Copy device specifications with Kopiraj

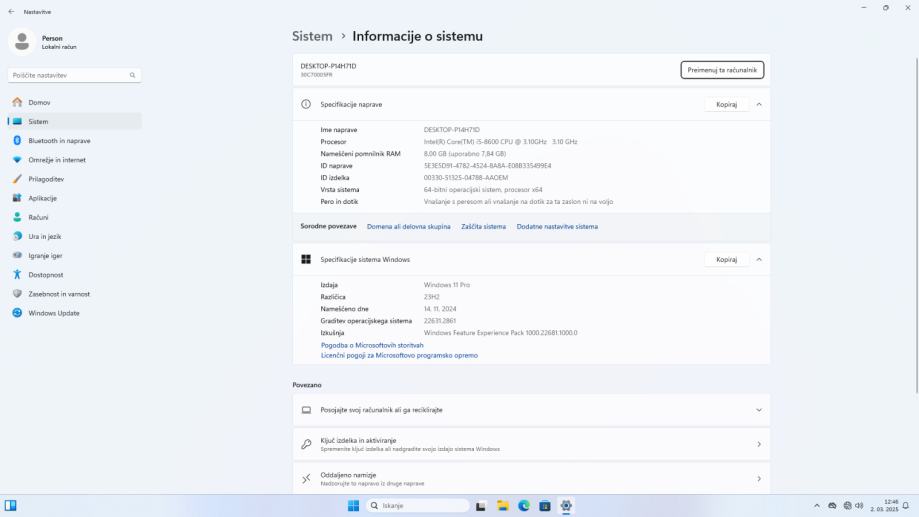pos(726,104)
